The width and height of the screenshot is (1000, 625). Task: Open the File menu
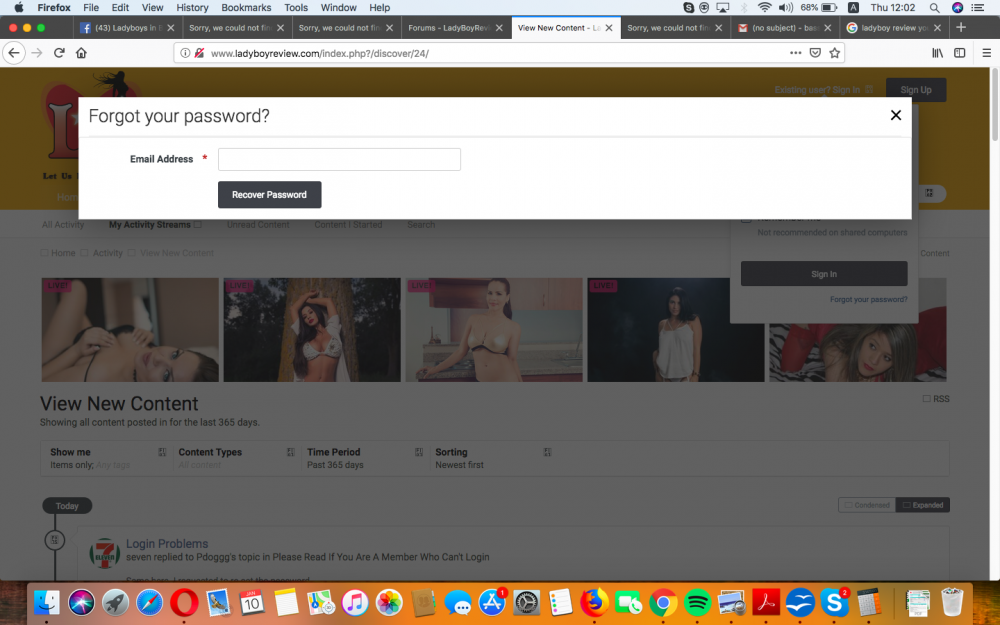[91, 8]
